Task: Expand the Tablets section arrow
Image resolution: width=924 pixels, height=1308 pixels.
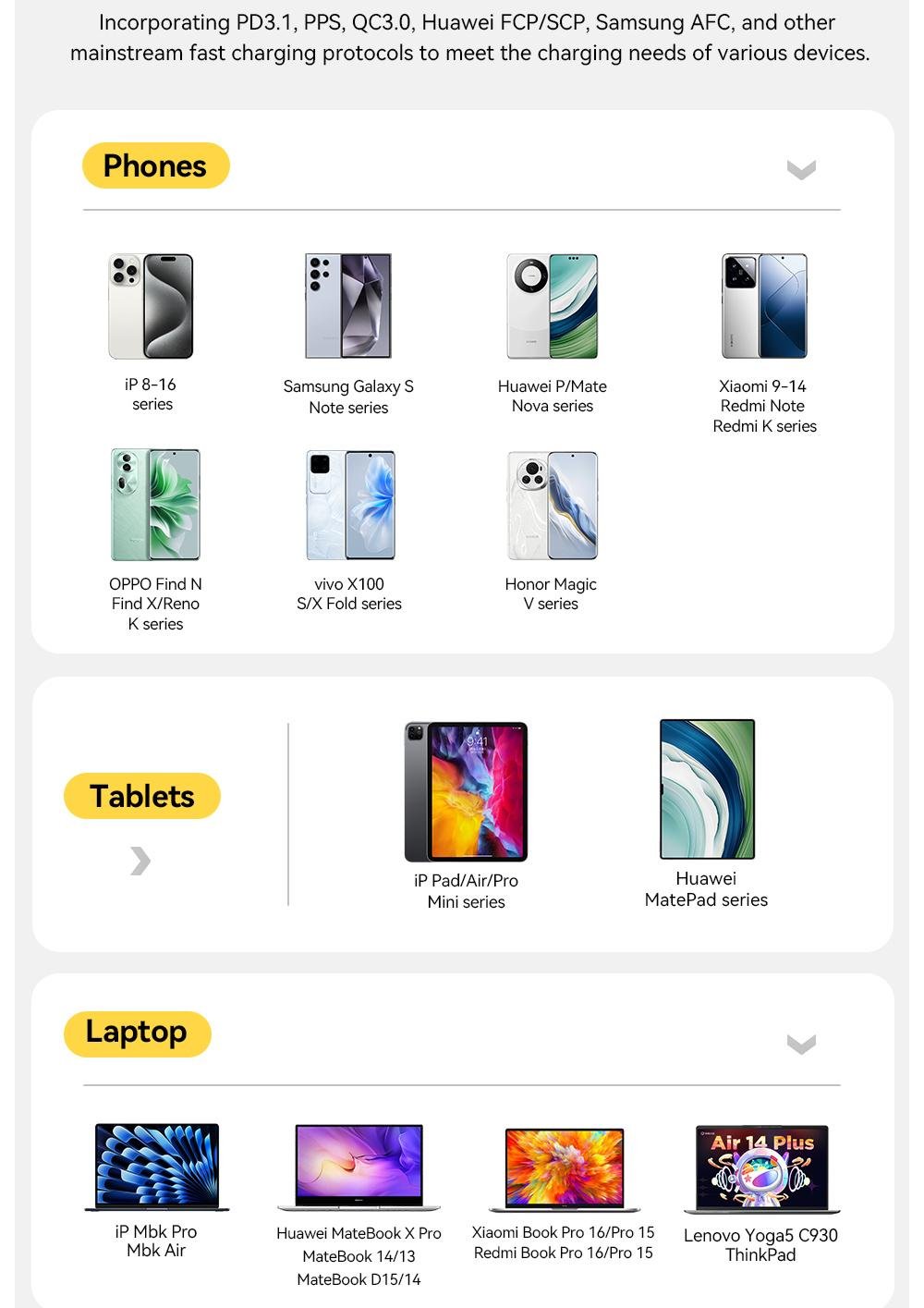Action: [x=140, y=861]
